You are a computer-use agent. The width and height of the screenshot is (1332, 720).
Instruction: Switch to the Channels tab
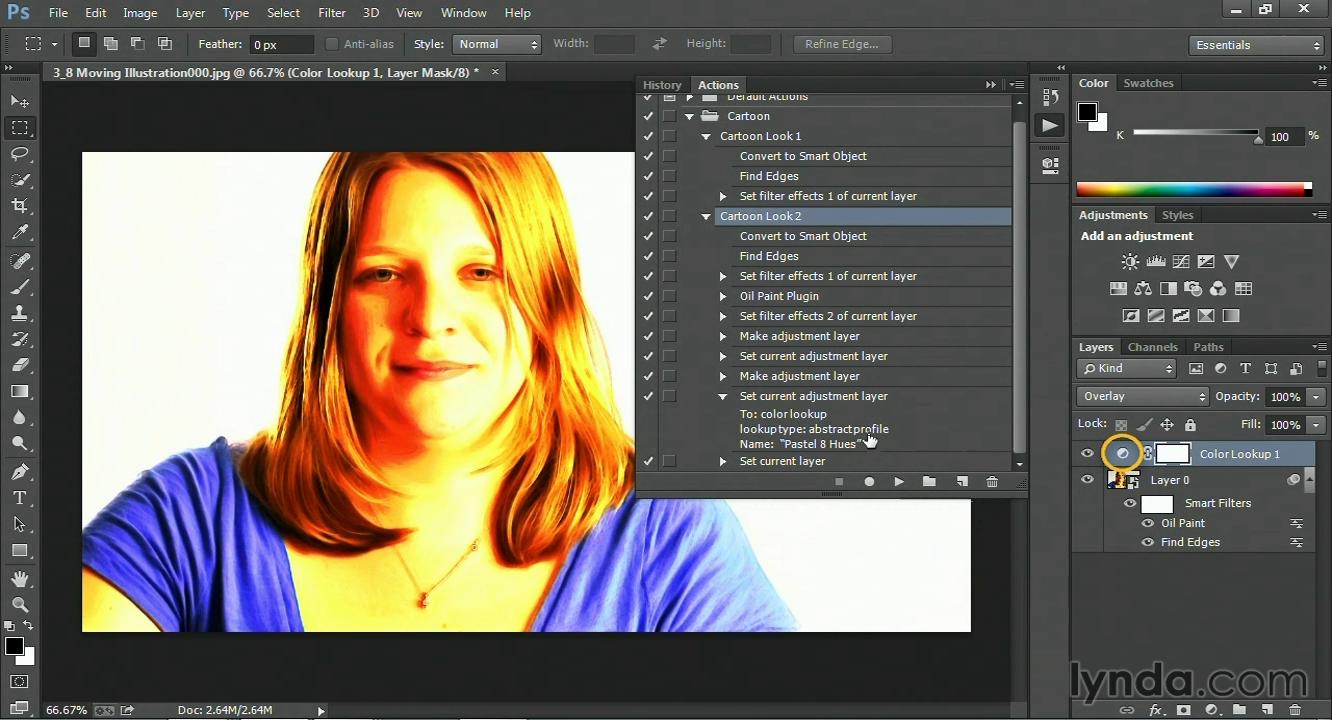click(x=1152, y=347)
